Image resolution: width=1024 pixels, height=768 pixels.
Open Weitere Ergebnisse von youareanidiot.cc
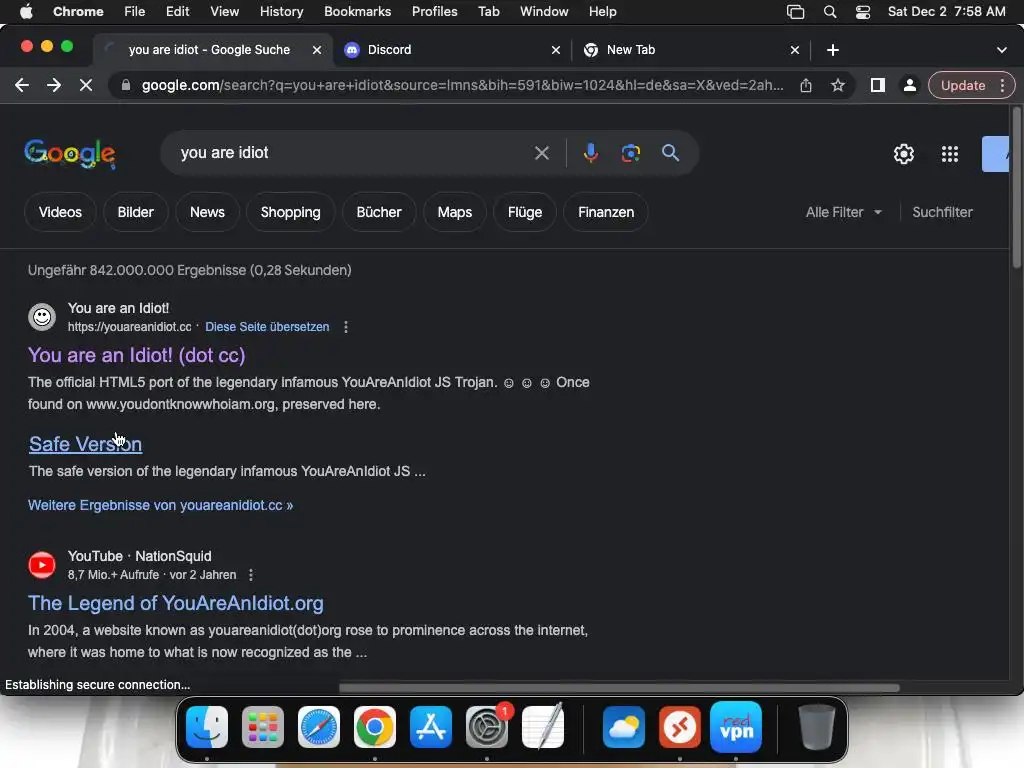[161, 505]
